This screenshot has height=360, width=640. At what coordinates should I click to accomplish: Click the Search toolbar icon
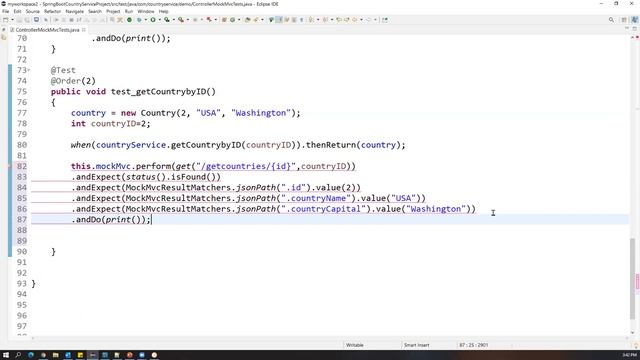coord(256,20)
